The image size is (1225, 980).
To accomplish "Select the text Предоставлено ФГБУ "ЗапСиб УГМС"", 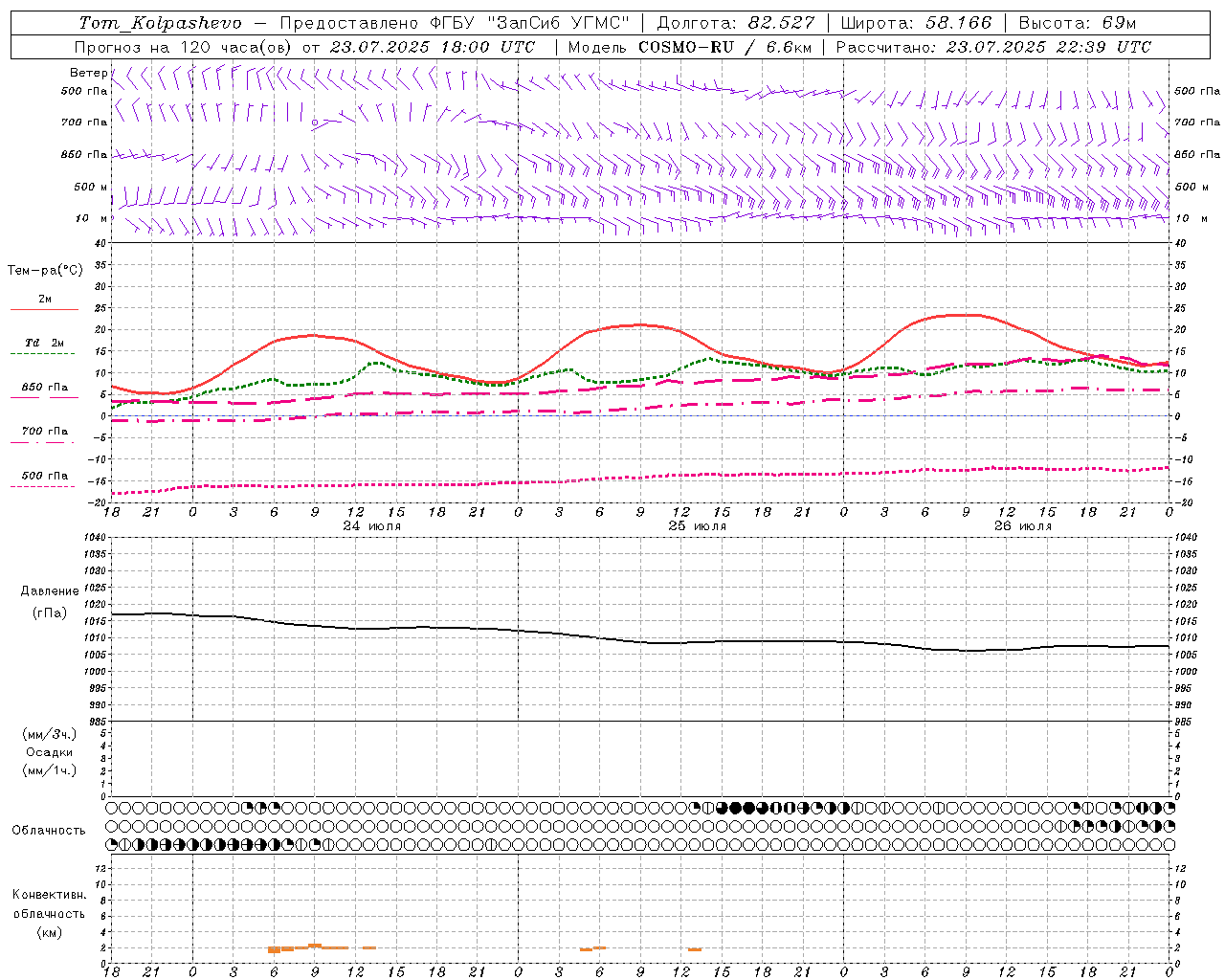I will pos(455,23).
